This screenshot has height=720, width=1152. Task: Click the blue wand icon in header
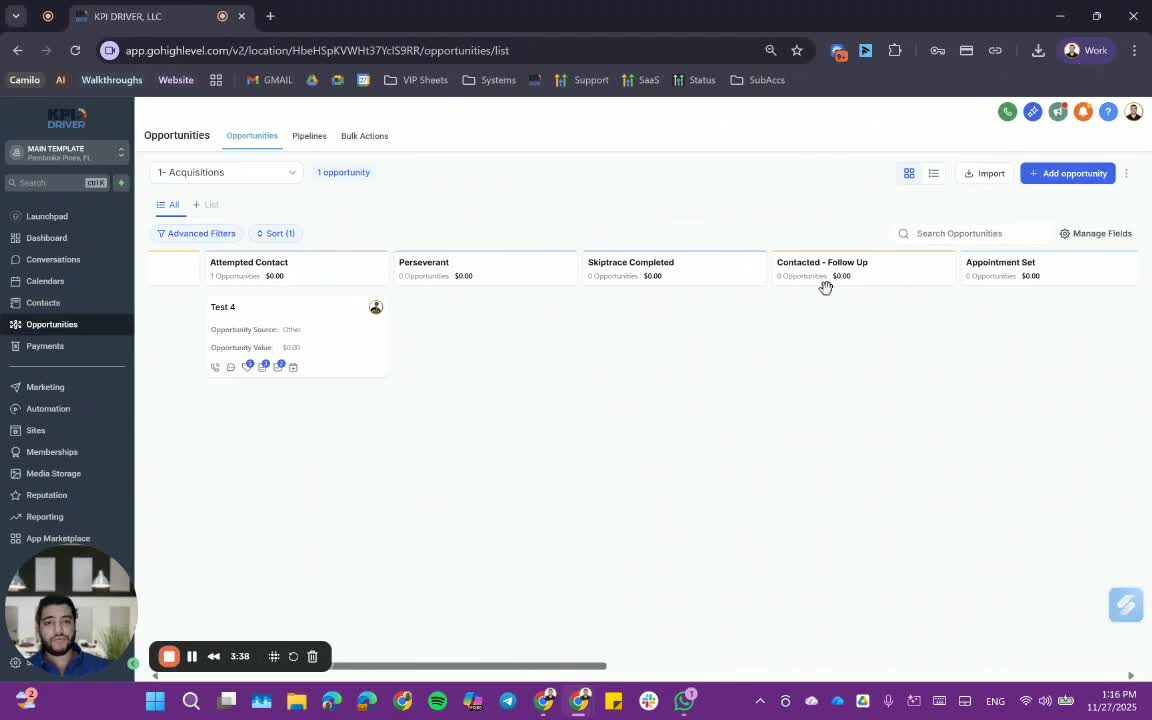coord(1032,112)
